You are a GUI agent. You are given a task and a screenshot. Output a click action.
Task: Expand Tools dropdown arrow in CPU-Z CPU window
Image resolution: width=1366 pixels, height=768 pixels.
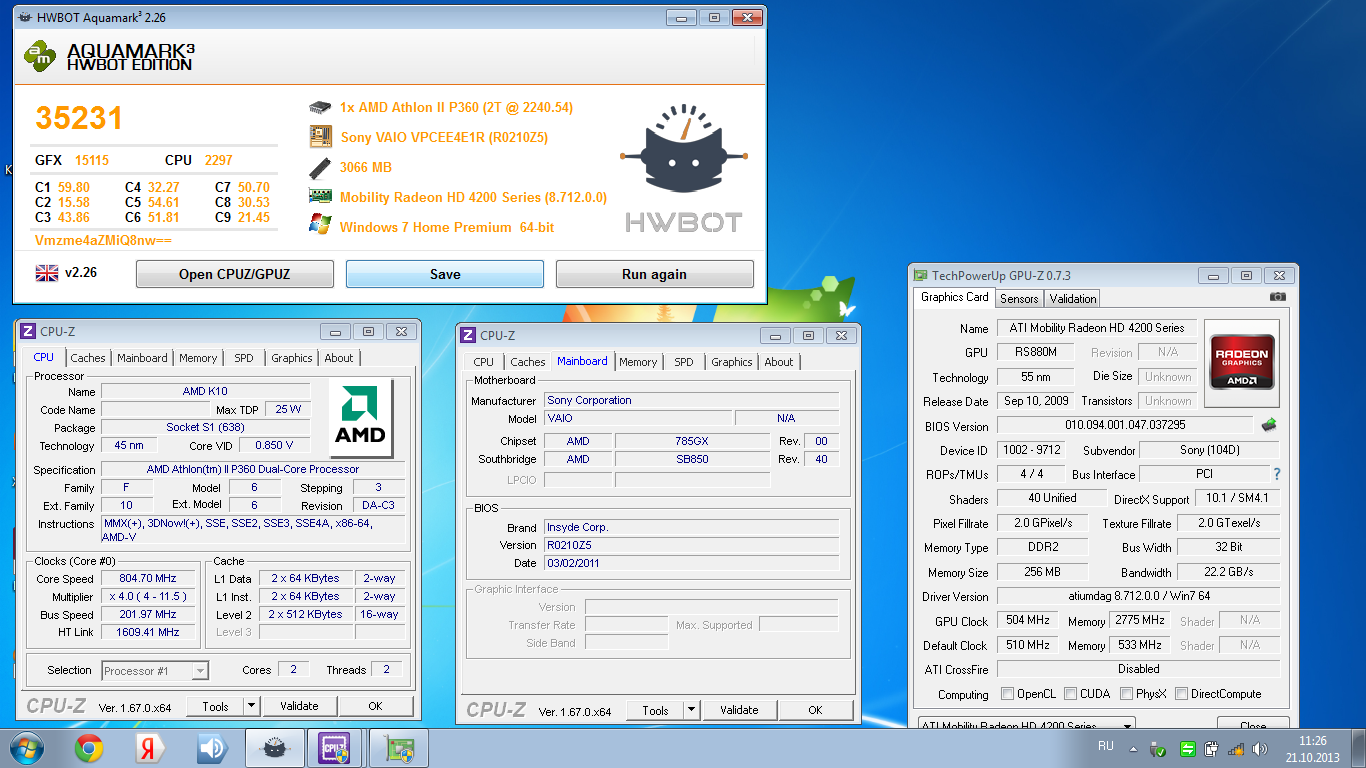click(251, 706)
